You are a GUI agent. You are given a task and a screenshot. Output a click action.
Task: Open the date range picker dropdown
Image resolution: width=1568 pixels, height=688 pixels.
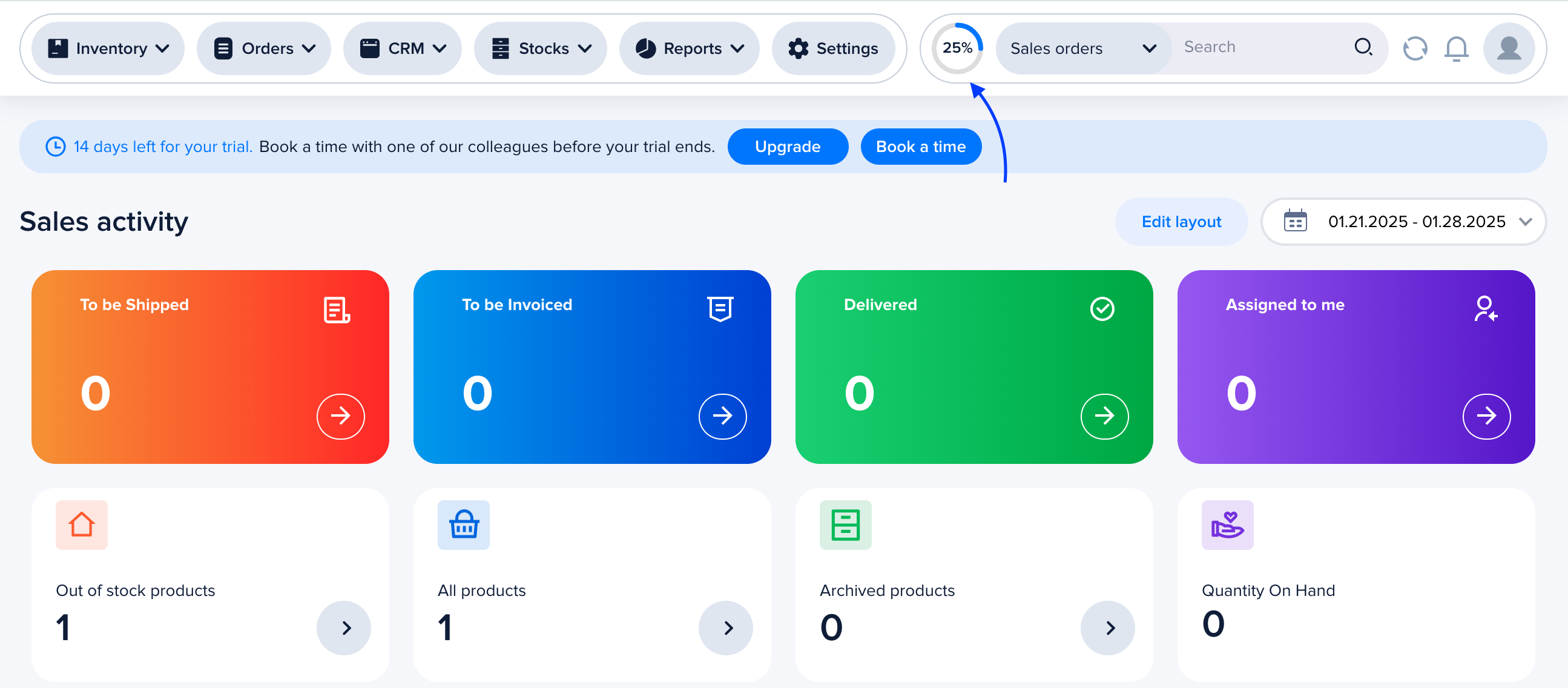1403,222
